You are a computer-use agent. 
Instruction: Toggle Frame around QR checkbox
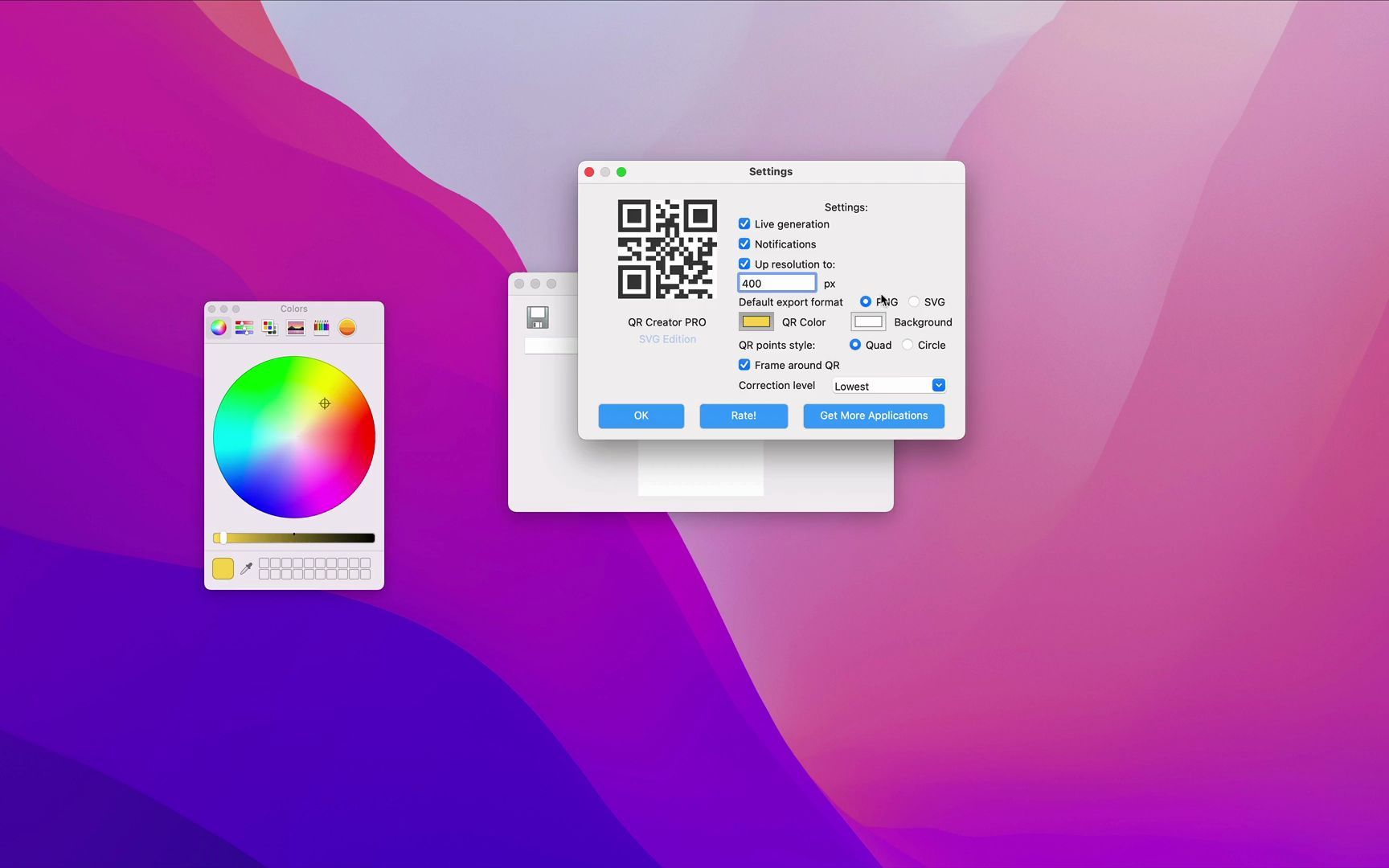[x=744, y=365]
